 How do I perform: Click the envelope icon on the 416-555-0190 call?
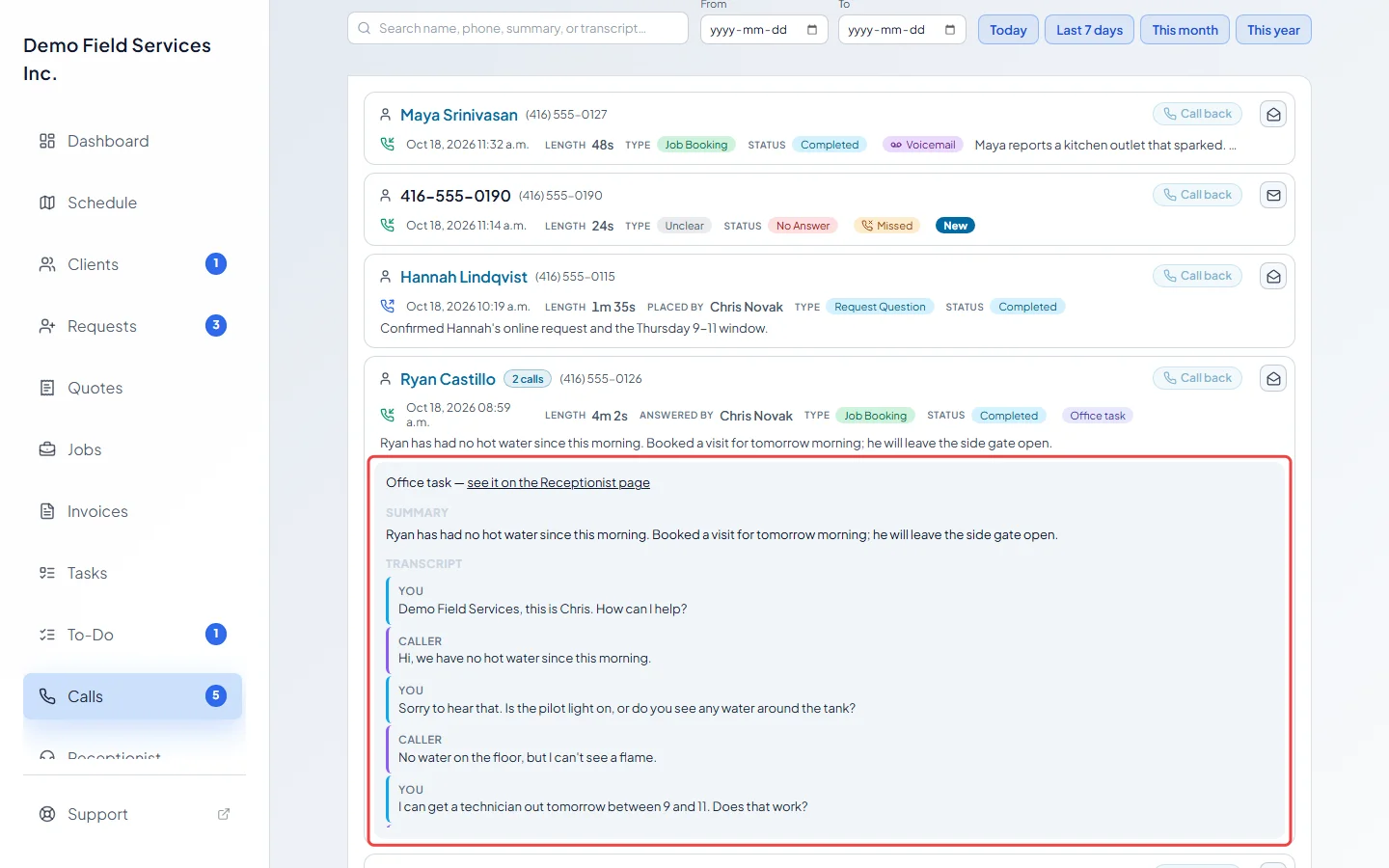click(1273, 196)
